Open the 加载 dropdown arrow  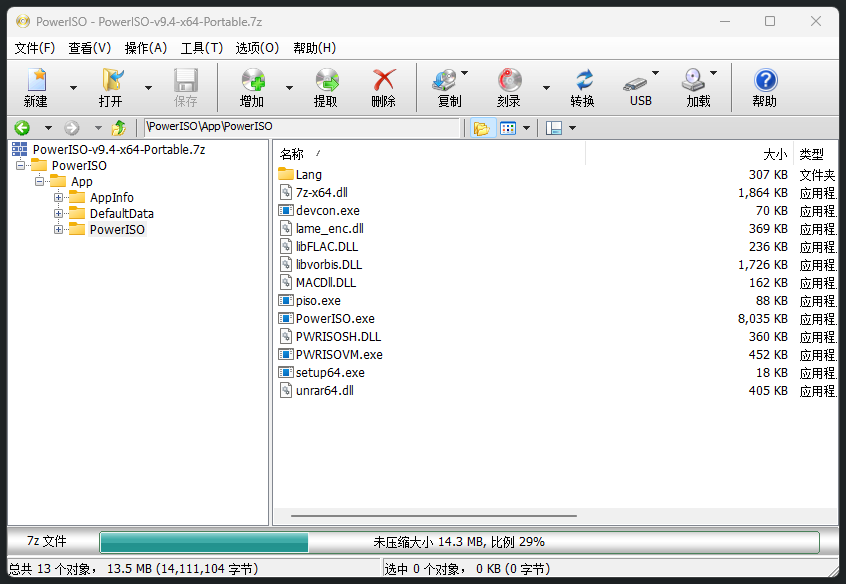(713, 72)
